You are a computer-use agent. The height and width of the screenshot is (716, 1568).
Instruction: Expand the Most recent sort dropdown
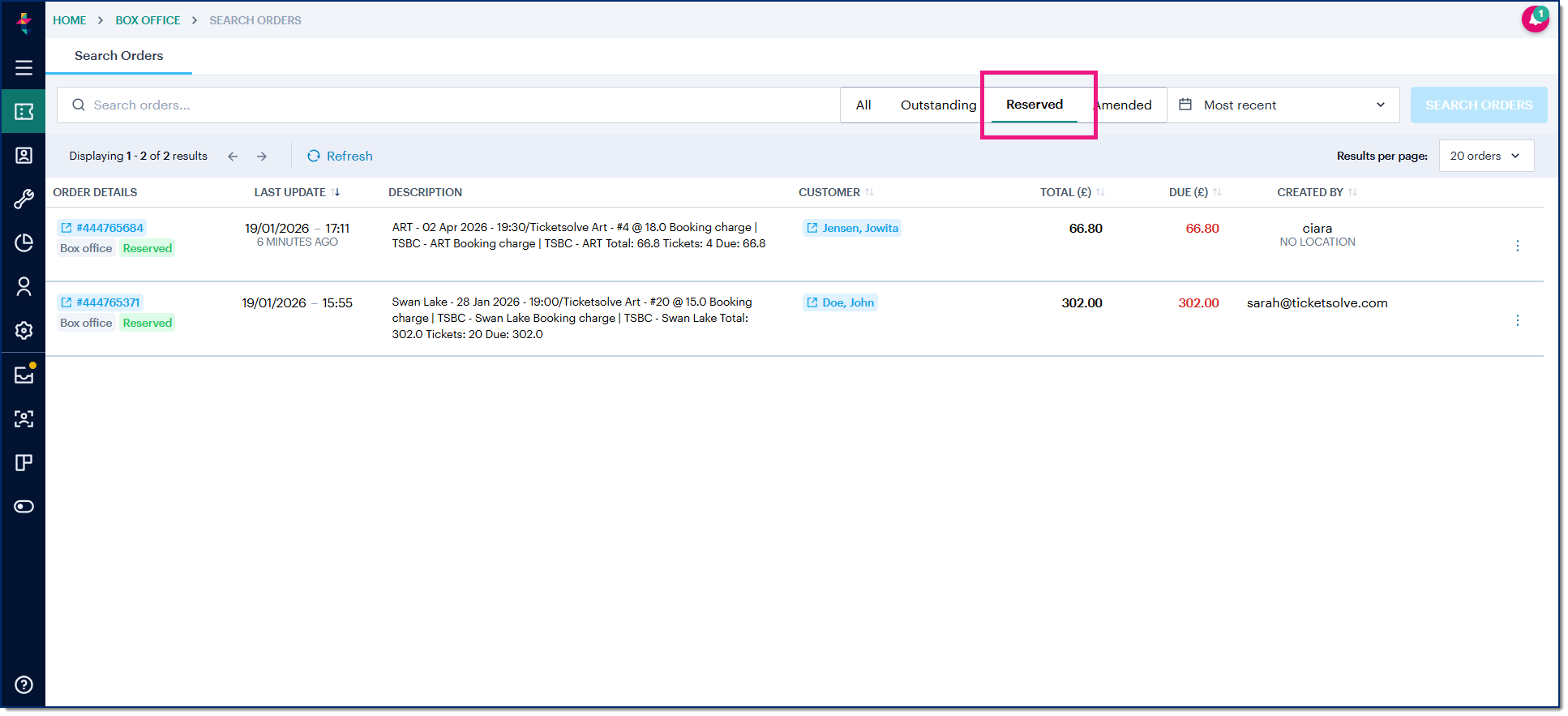1283,105
